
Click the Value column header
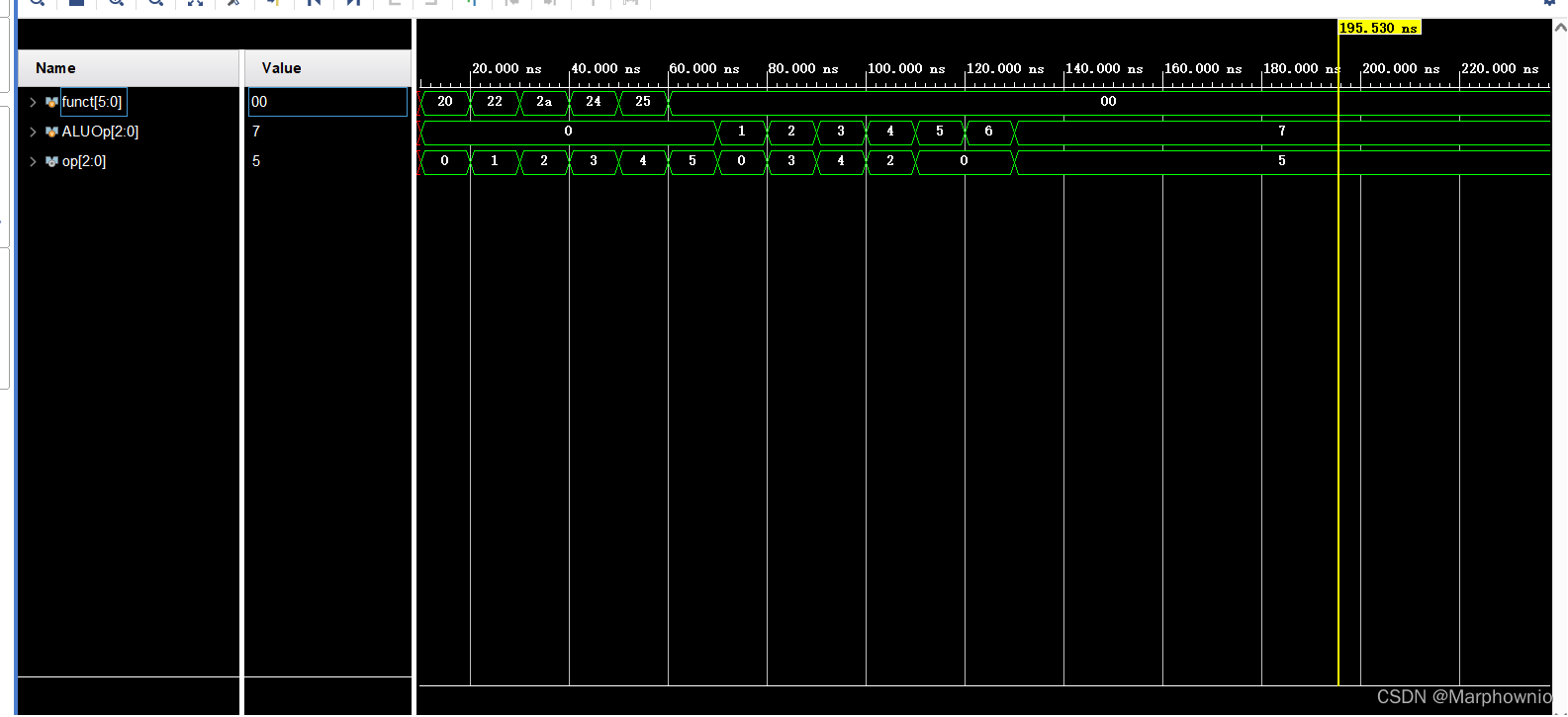(x=327, y=68)
